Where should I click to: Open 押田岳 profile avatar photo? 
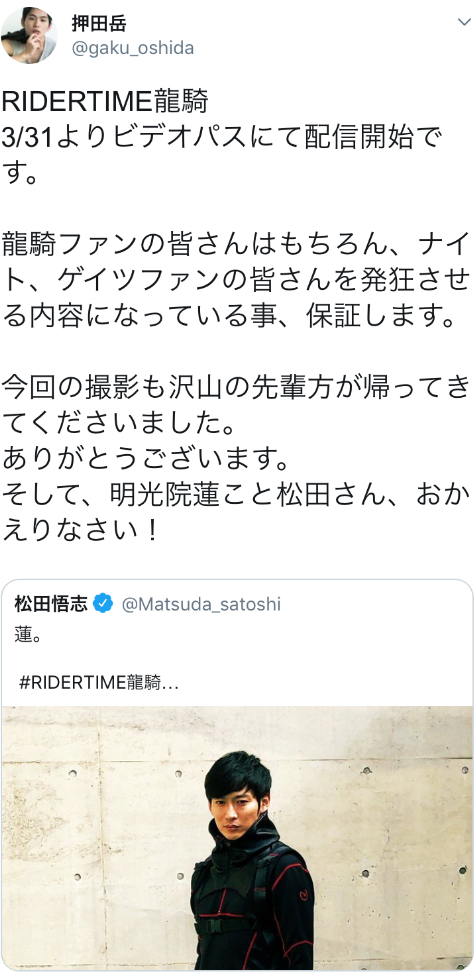tap(29, 35)
